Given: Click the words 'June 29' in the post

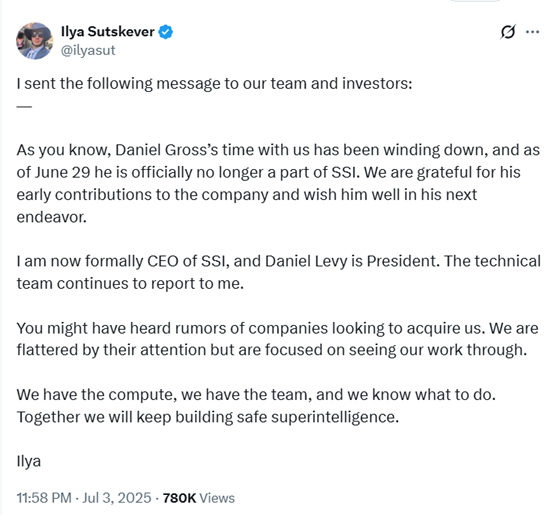Looking at the screenshot, I should click(62, 172).
